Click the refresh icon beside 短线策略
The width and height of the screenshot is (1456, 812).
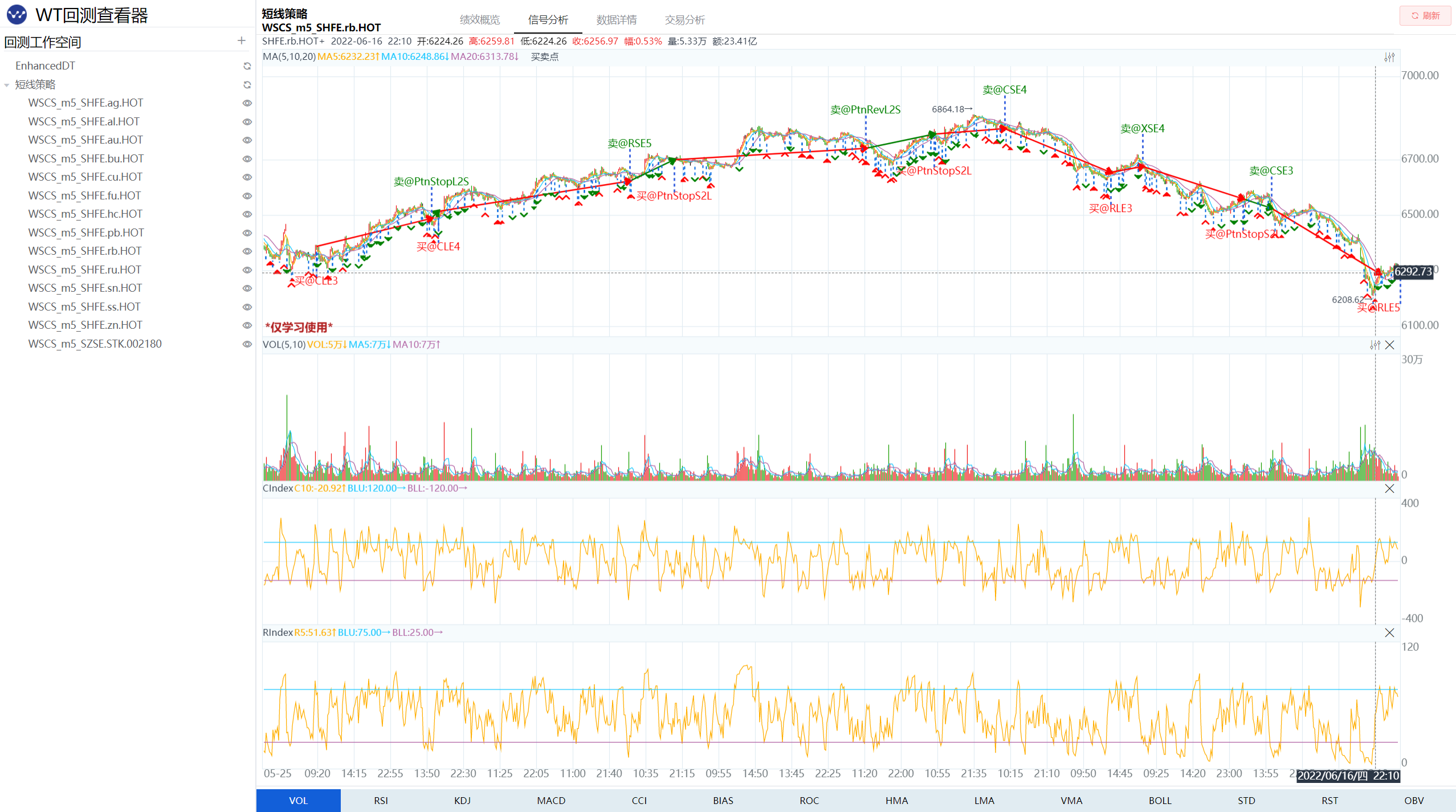247,85
